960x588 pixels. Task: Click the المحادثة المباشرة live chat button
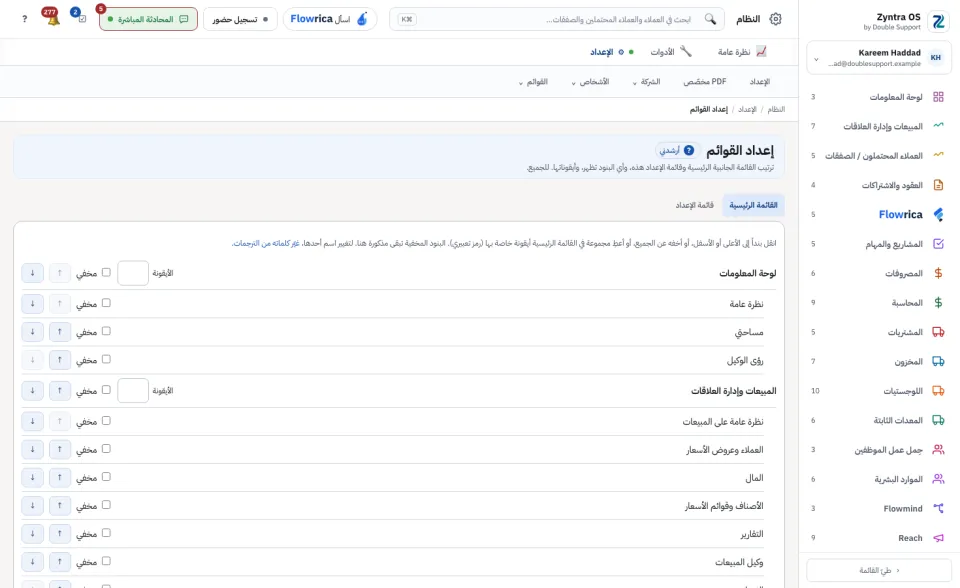point(148,19)
